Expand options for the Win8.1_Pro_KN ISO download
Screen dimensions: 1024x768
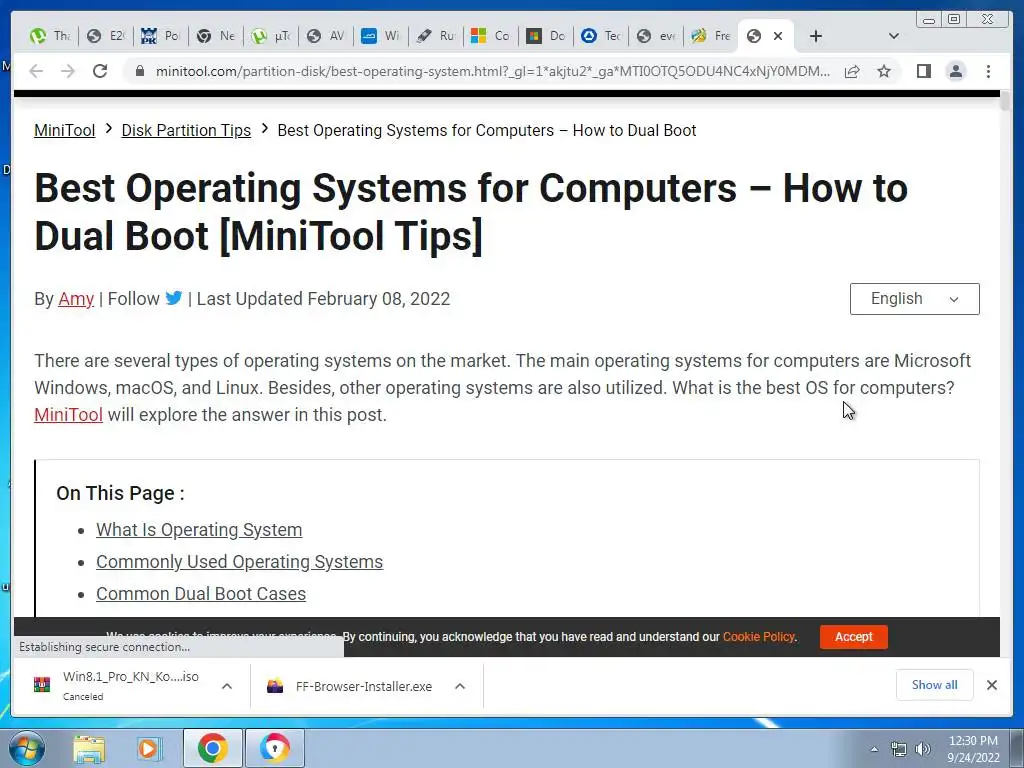click(227, 686)
